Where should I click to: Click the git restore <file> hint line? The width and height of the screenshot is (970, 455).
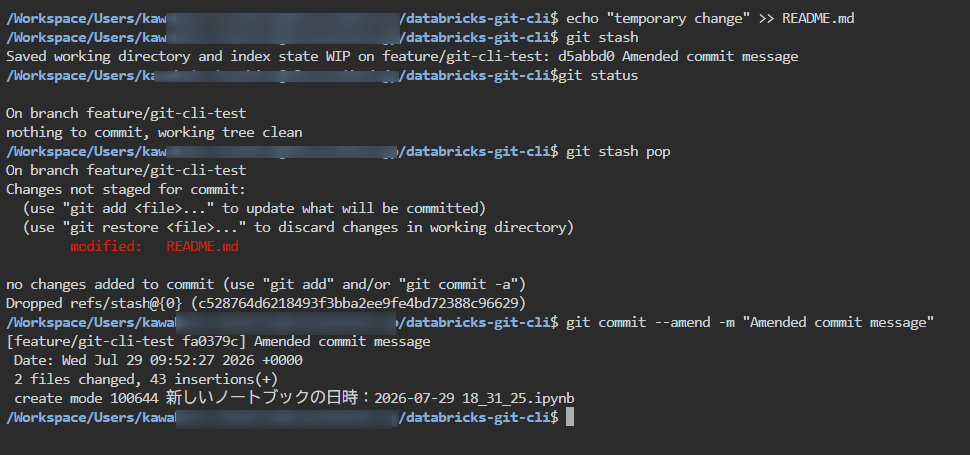298,228
